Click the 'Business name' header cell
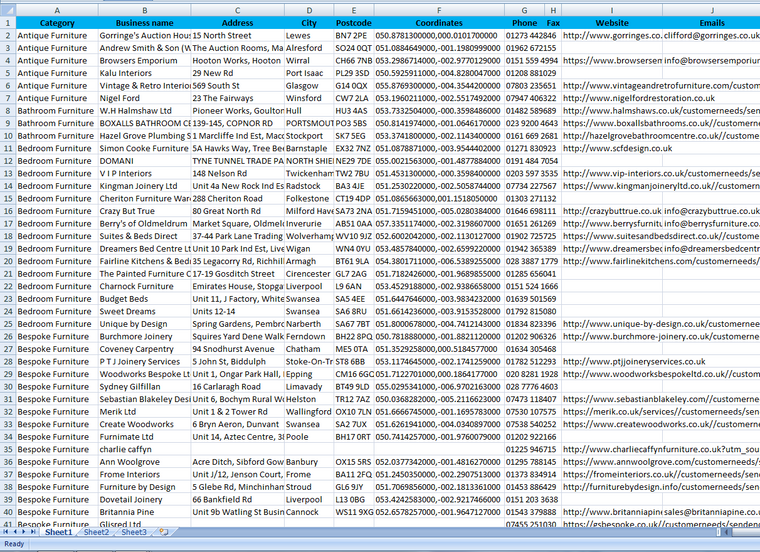Image resolution: width=760 pixels, height=552 pixels. pos(144,23)
